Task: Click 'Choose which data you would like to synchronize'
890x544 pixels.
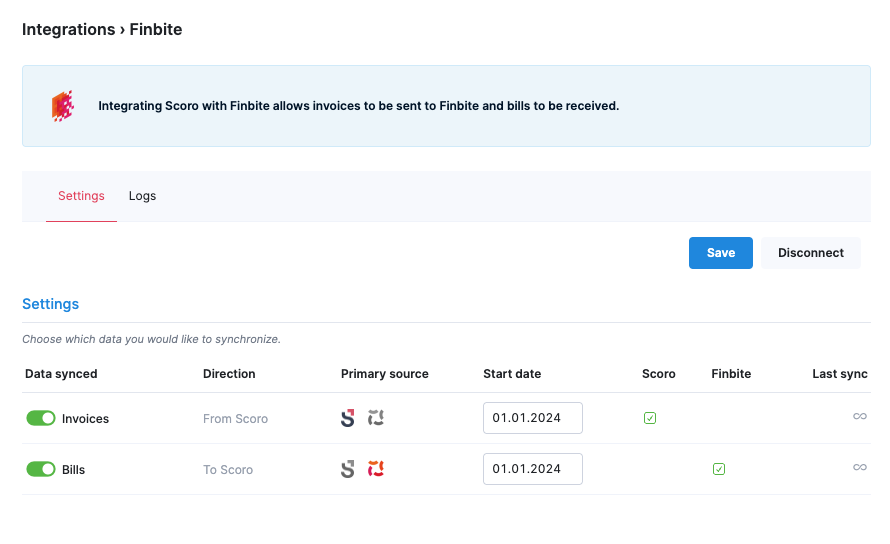Action: click(x=152, y=339)
